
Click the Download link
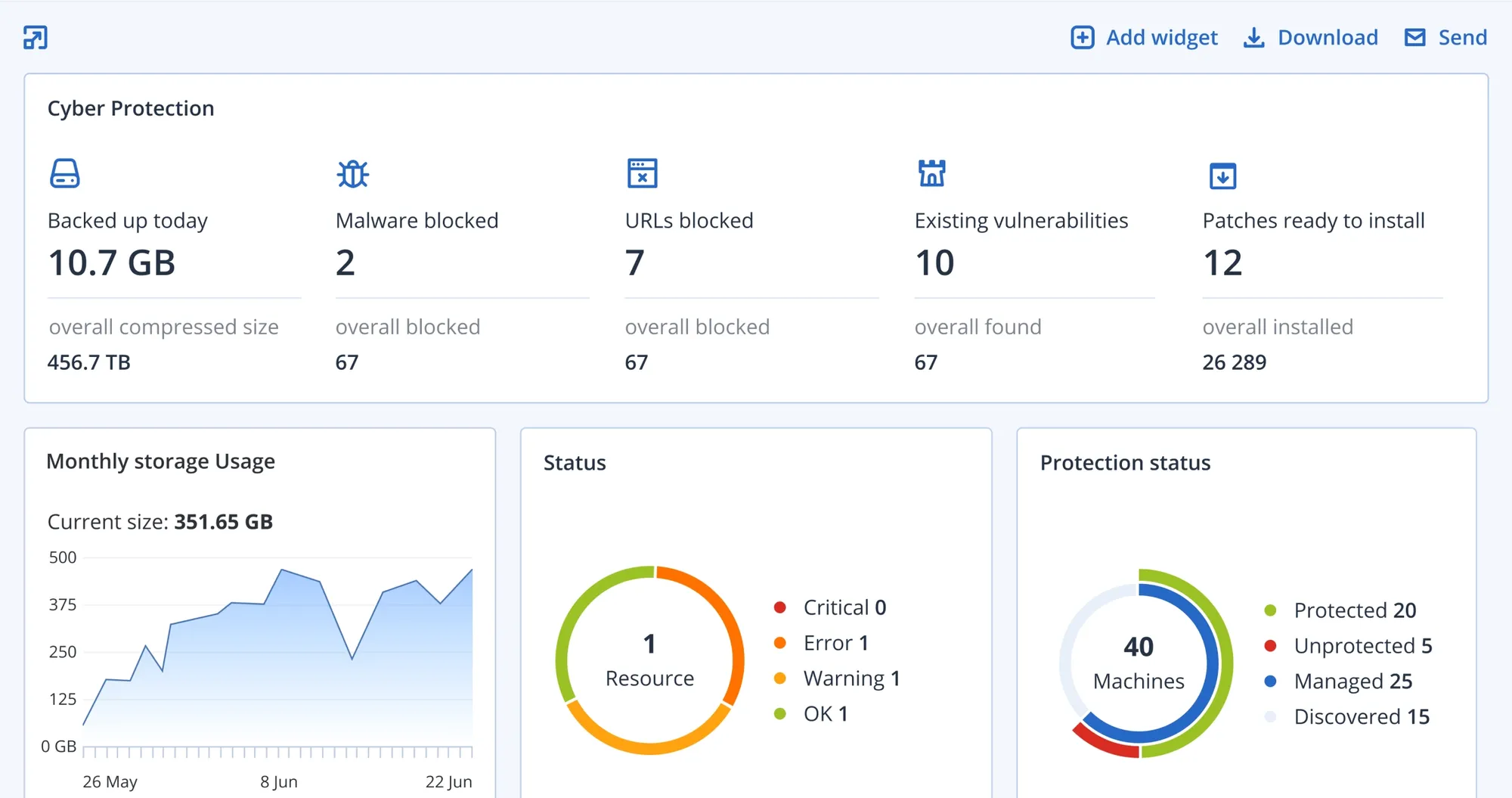click(x=1328, y=37)
